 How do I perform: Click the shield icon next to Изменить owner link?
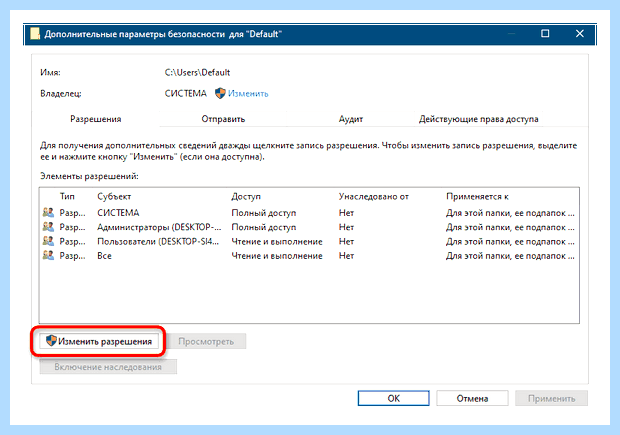click(220, 93)
